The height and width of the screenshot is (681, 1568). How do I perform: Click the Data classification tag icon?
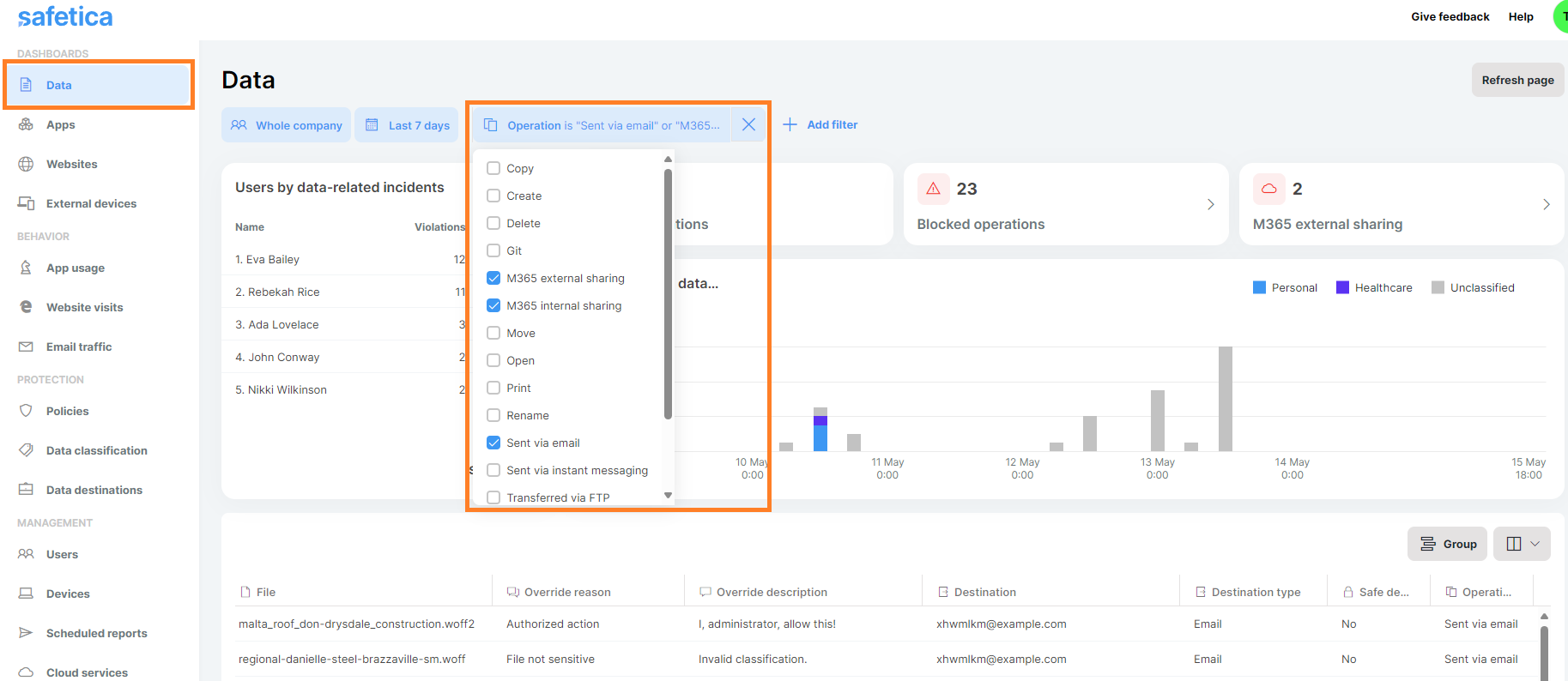click(26, 450)
